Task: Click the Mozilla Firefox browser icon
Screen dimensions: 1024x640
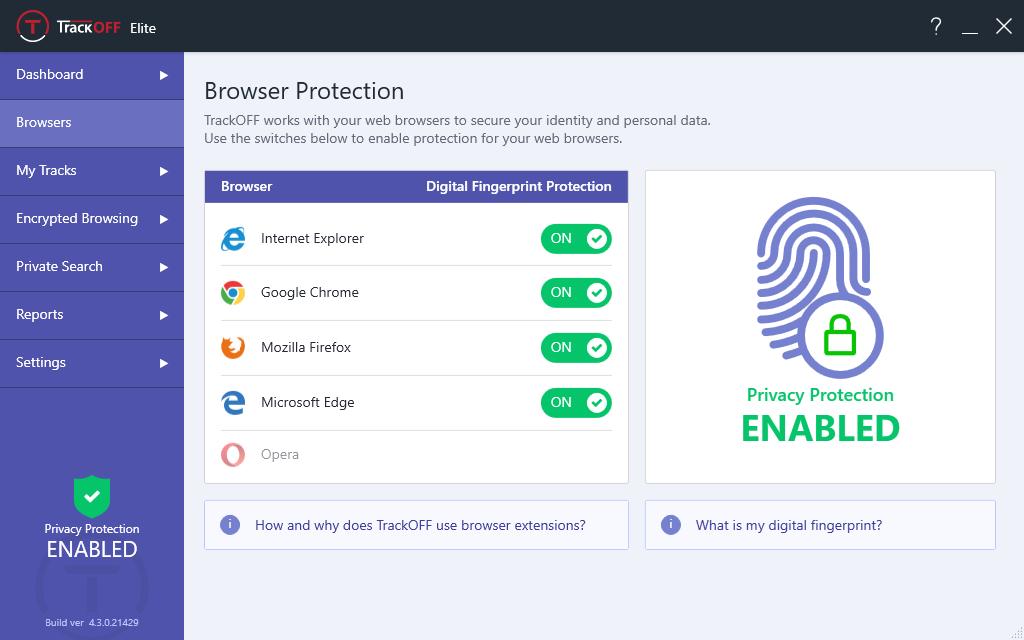Action: [x=233, y=348]
